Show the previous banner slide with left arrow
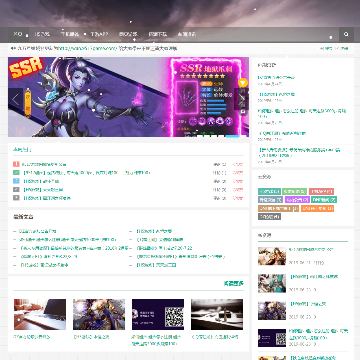 pos(15,100)
